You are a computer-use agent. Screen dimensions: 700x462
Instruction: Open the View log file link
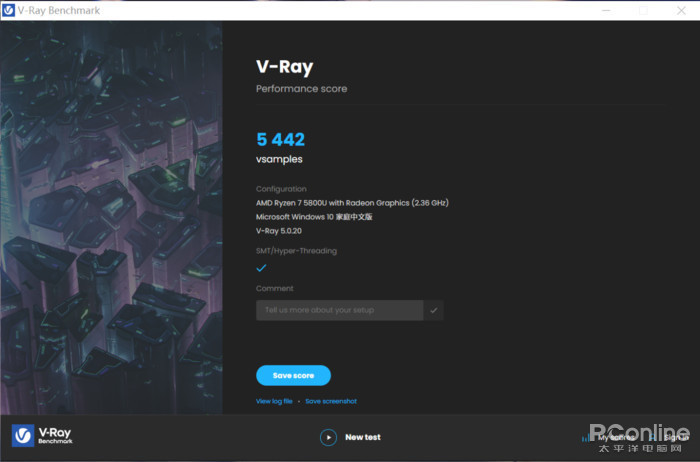(x=274, y=401)
